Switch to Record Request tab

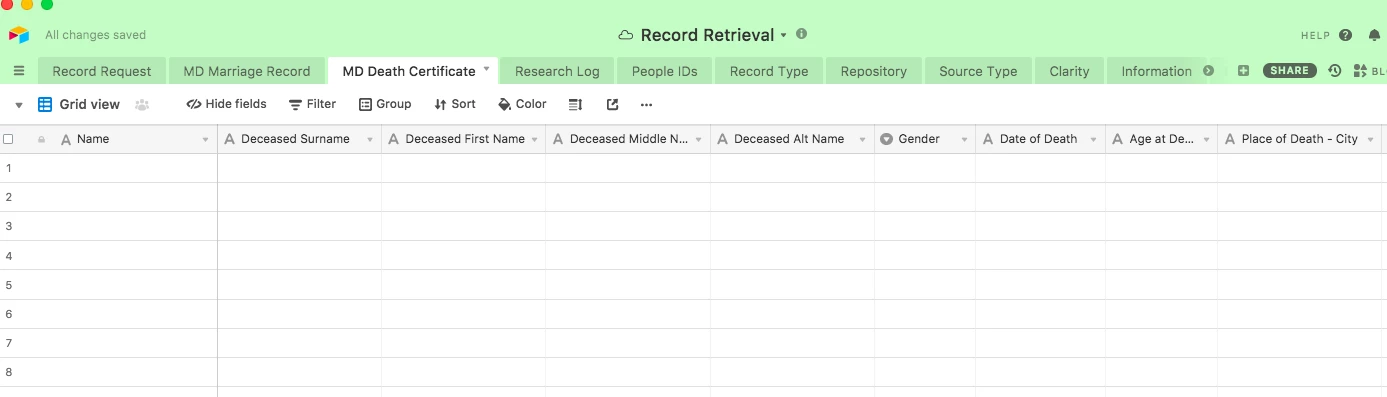pos(102,71)
